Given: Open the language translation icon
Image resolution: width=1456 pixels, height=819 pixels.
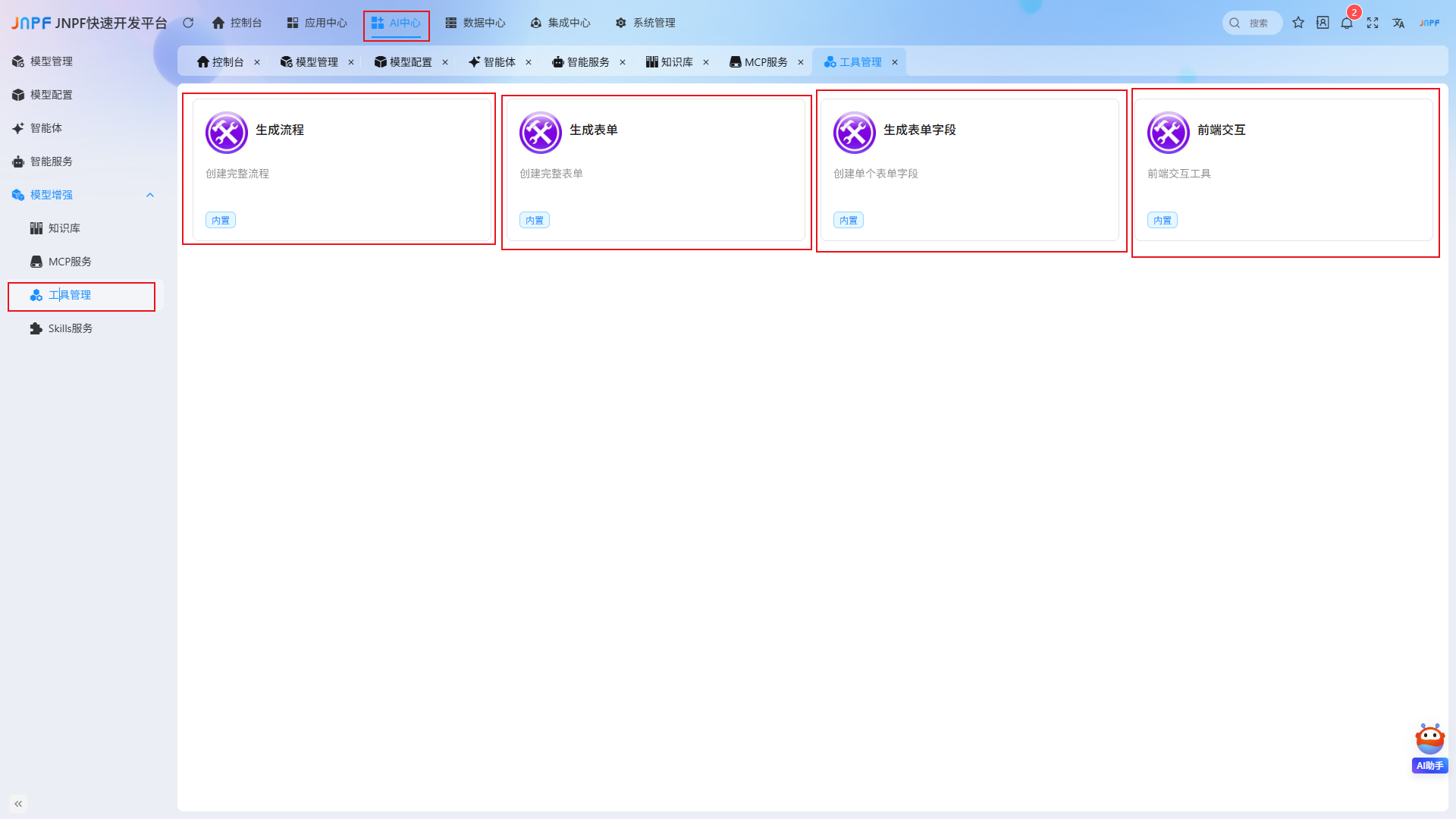Looking at the screenshot, I should (x=1398, y=23).
